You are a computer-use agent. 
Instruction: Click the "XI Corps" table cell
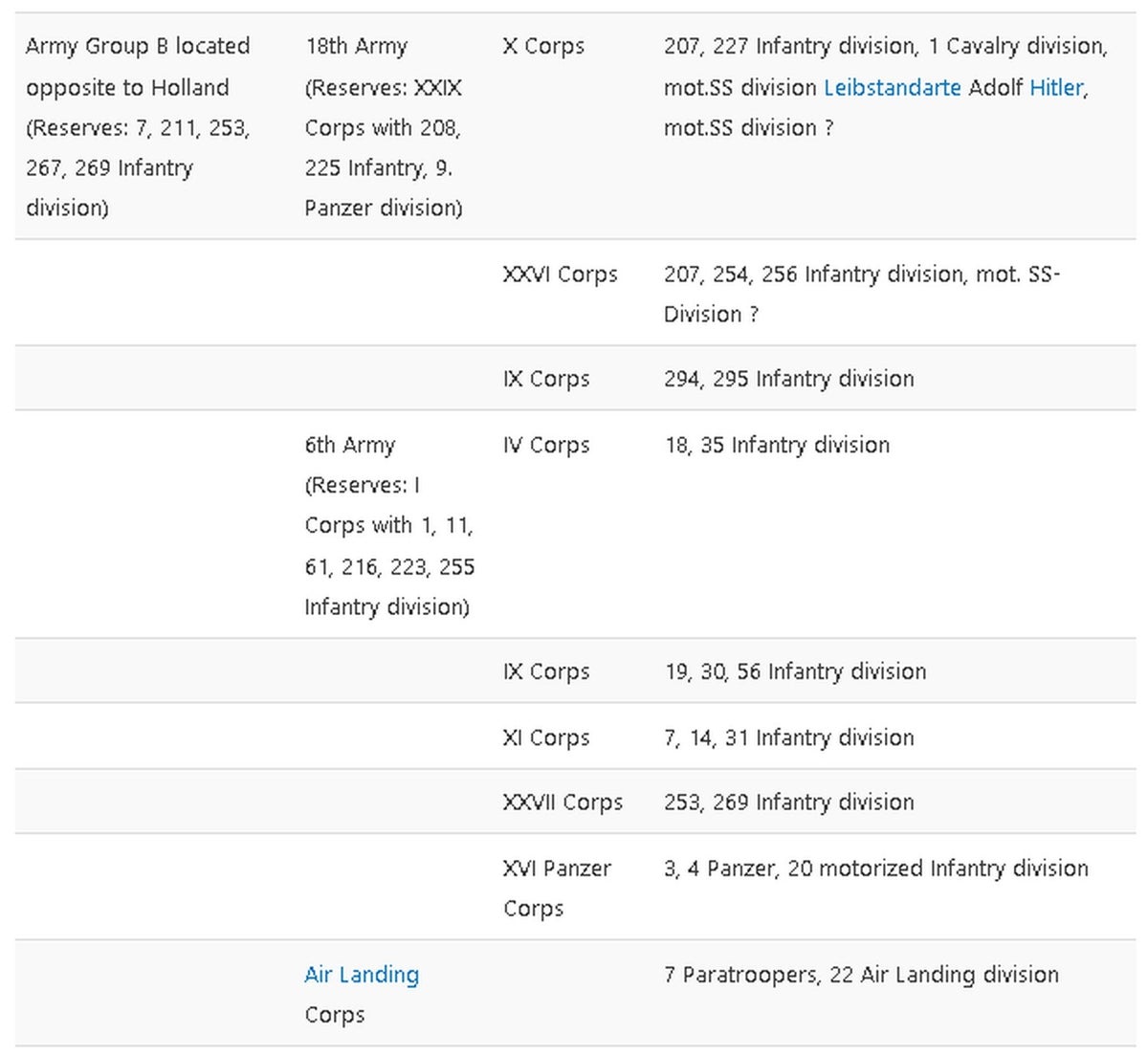click(546, 737)
